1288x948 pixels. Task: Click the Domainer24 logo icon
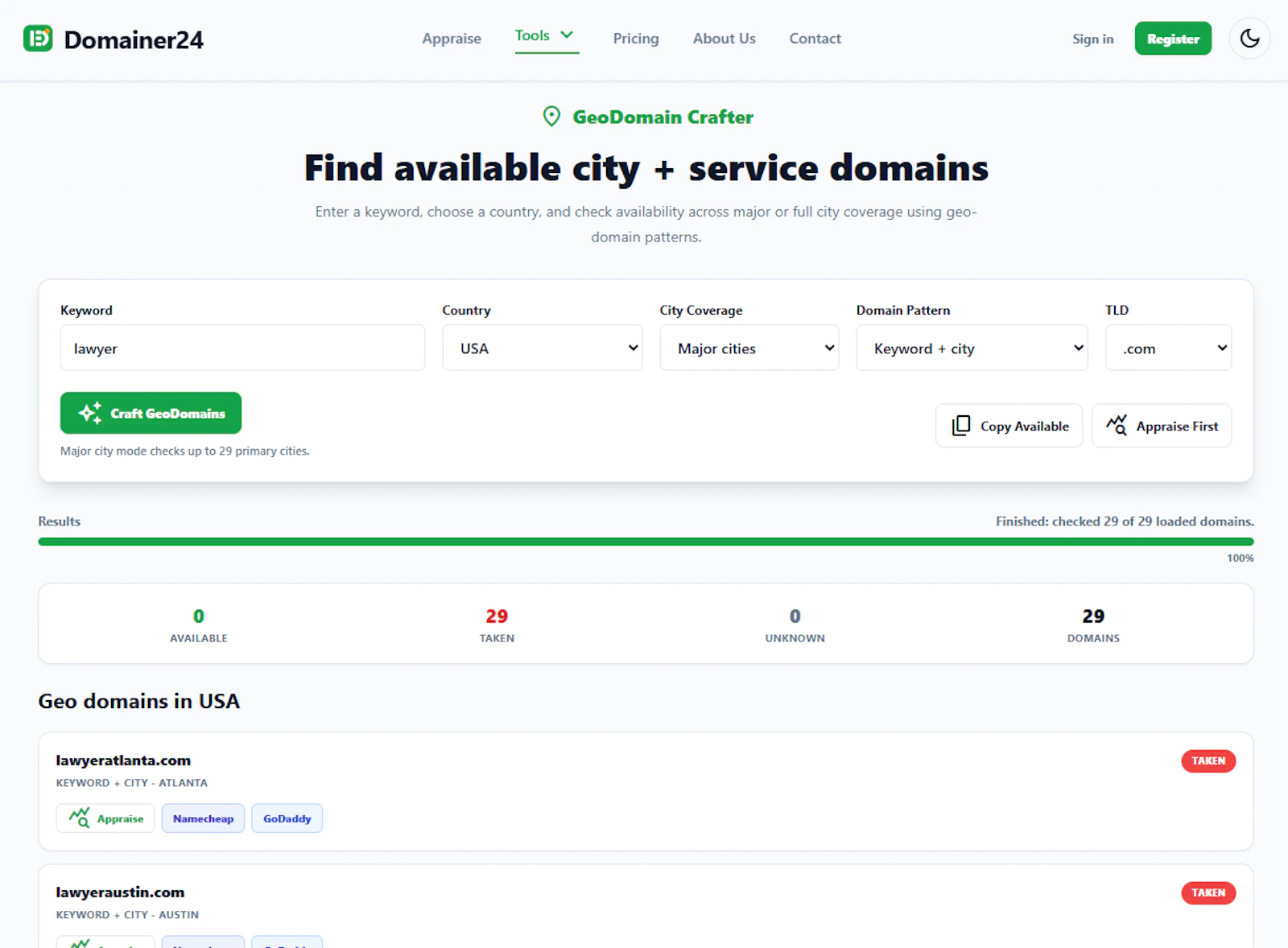click(x=38, y=39)
